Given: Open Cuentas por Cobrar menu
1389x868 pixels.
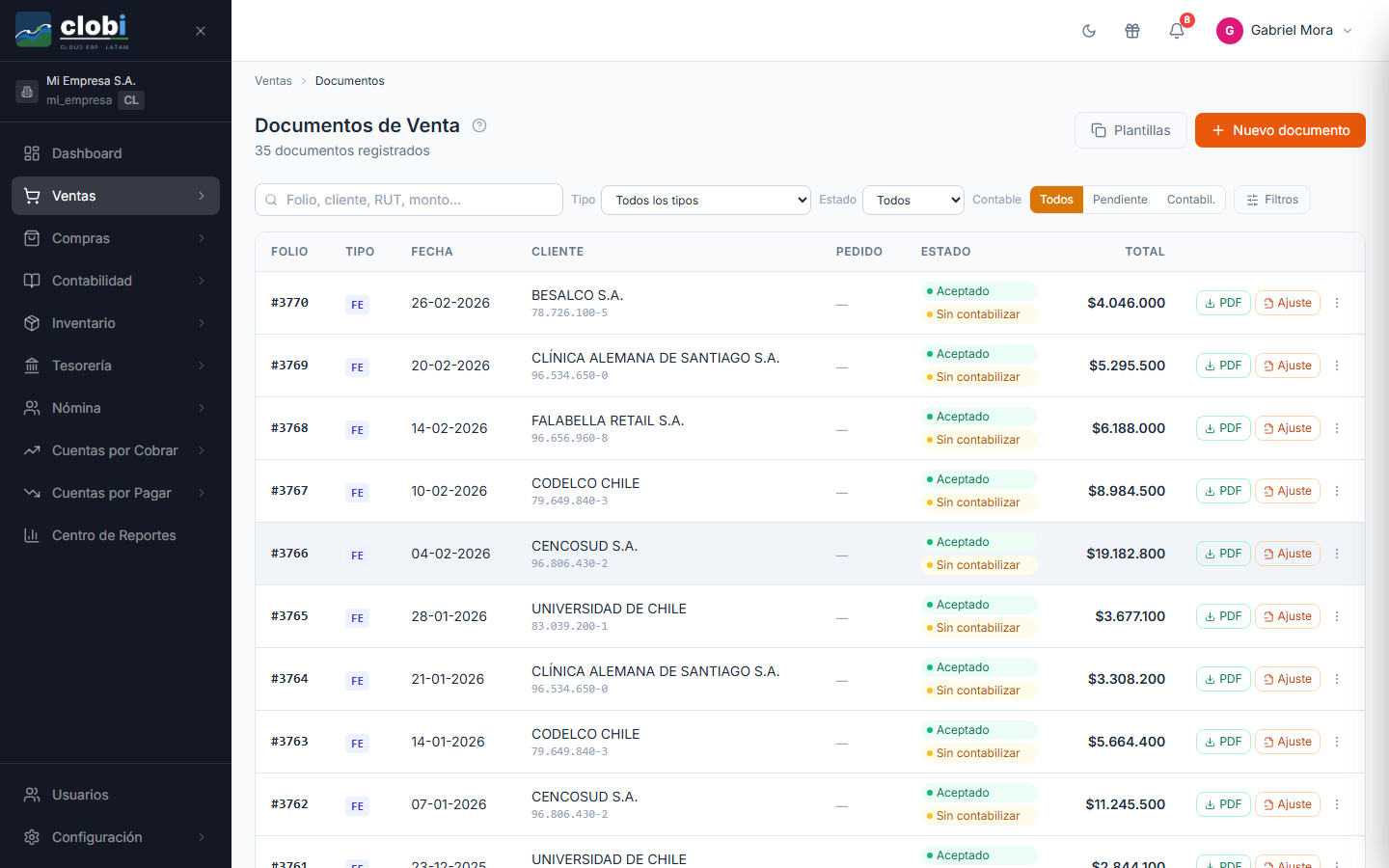Looking at the screenshot, I should (116, 450).
